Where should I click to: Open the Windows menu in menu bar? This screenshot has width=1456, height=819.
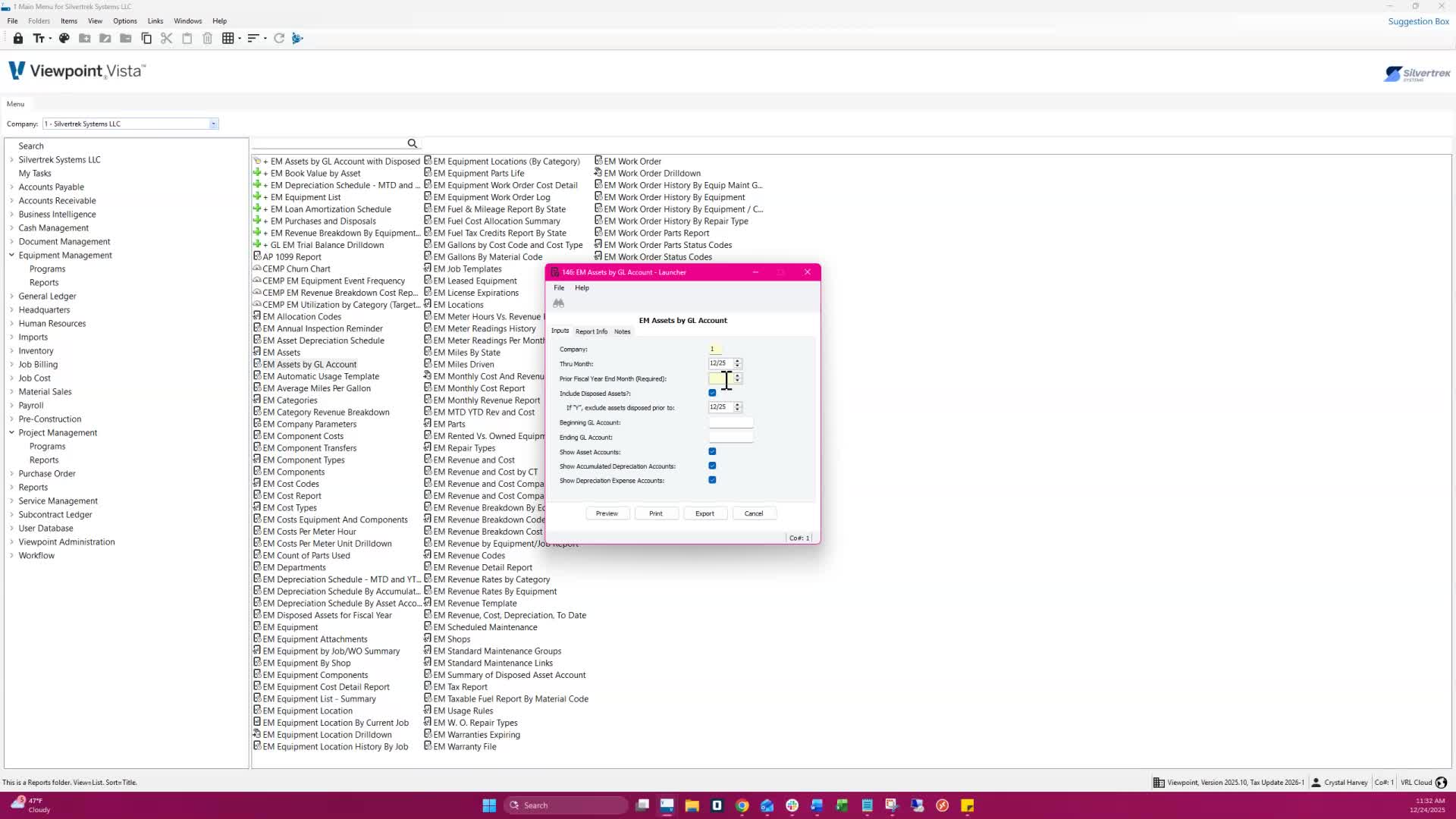(x=187, y=21)
